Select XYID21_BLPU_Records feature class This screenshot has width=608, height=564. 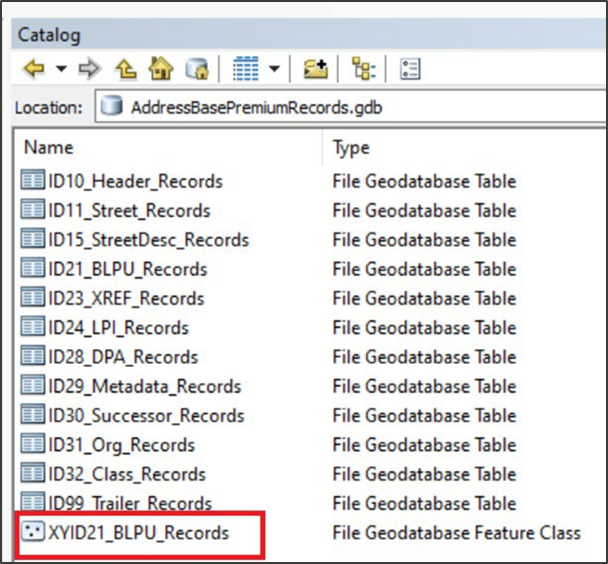coord(138,533)
